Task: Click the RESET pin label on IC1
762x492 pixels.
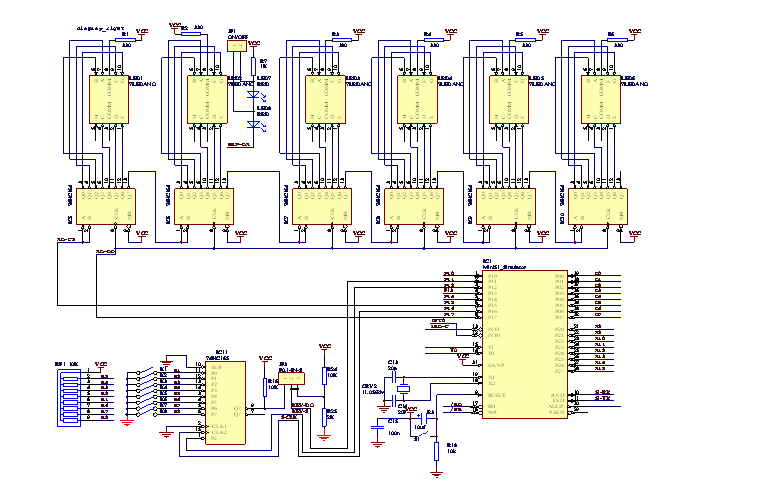Action: pyautogui.click(x=495, y=396)
